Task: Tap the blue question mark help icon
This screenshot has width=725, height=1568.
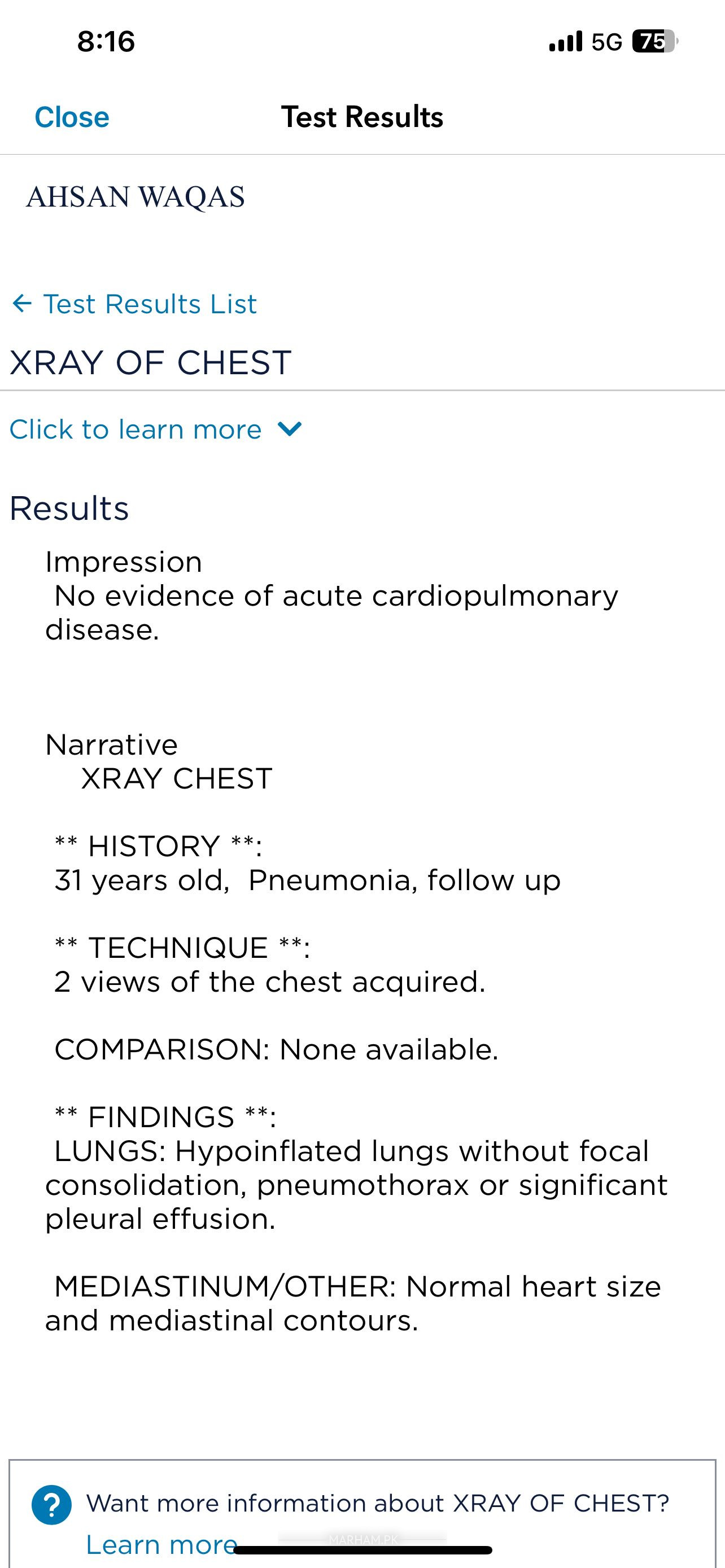Action: tap(52, 1505)
